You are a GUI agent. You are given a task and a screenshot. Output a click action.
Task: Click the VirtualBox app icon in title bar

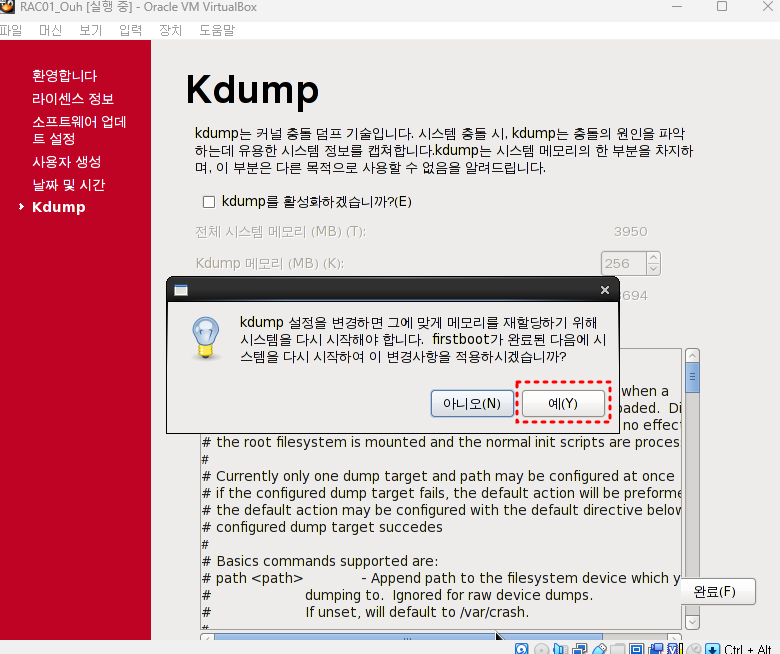[x=7, y=6]
